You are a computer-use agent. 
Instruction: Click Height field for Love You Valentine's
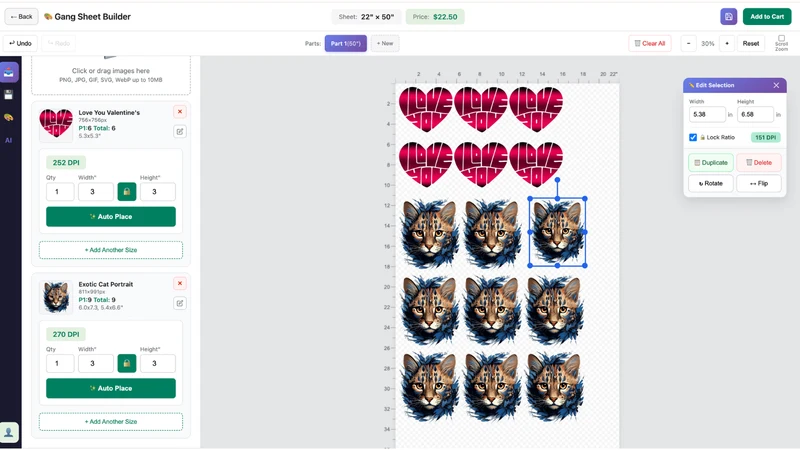(x=158, y=192)
